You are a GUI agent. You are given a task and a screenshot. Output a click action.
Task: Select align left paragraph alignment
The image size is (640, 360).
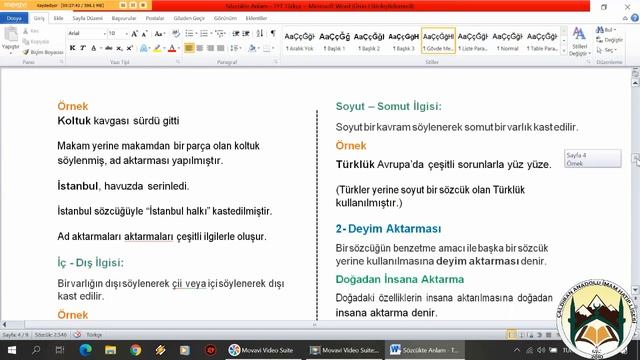(189, 48)
